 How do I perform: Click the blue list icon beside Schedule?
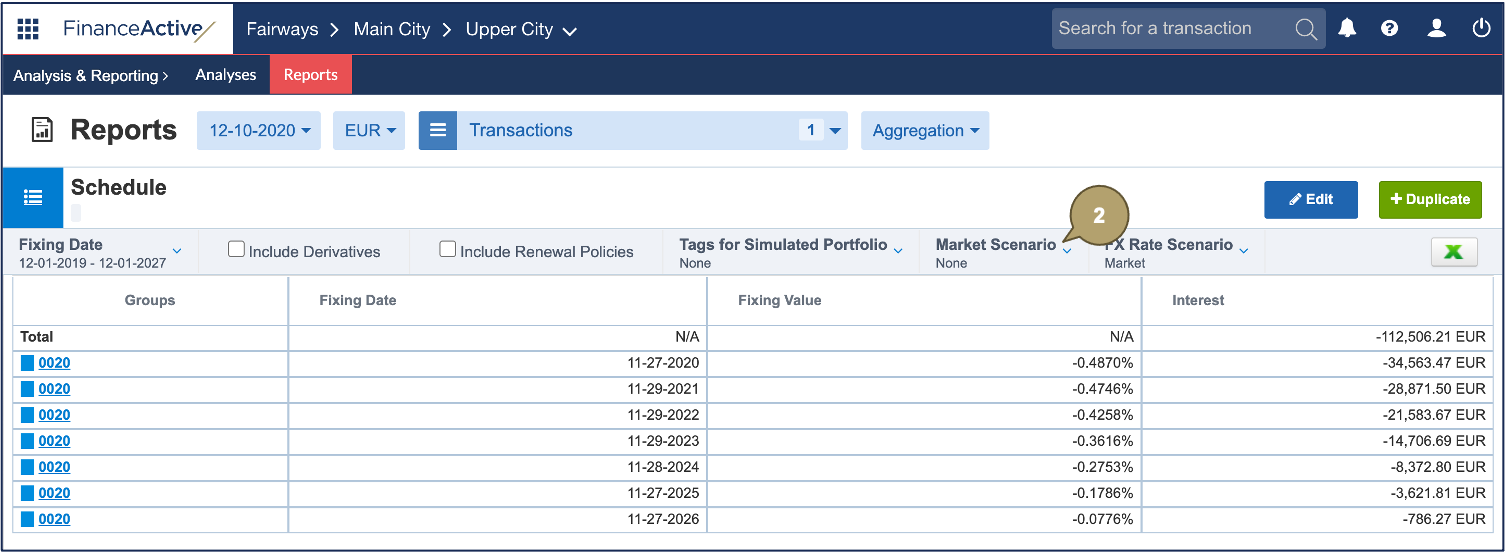pyautogui.click(x=33, y=198)
